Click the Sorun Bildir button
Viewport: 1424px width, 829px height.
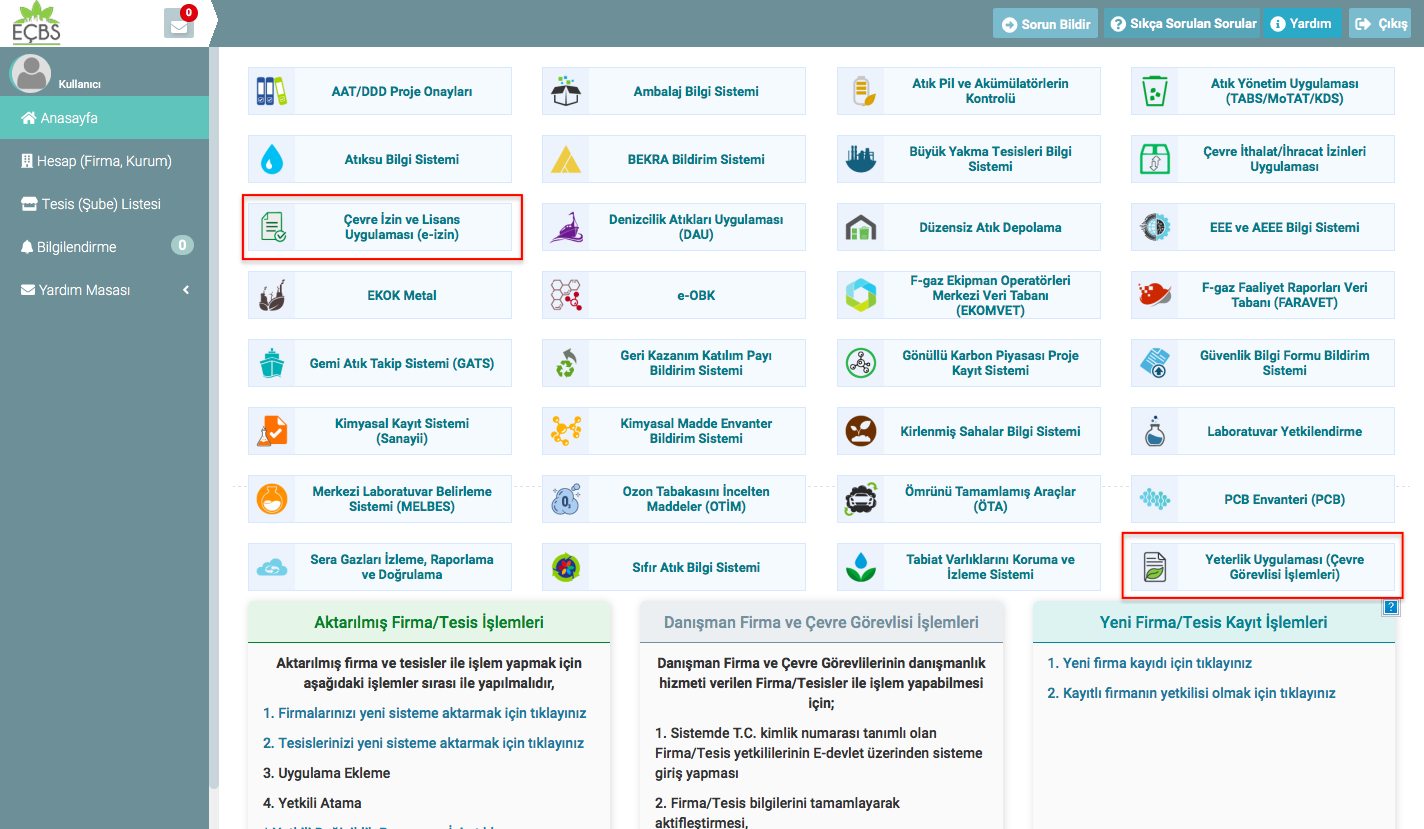pyautogui.click(x=1045, y=24)
